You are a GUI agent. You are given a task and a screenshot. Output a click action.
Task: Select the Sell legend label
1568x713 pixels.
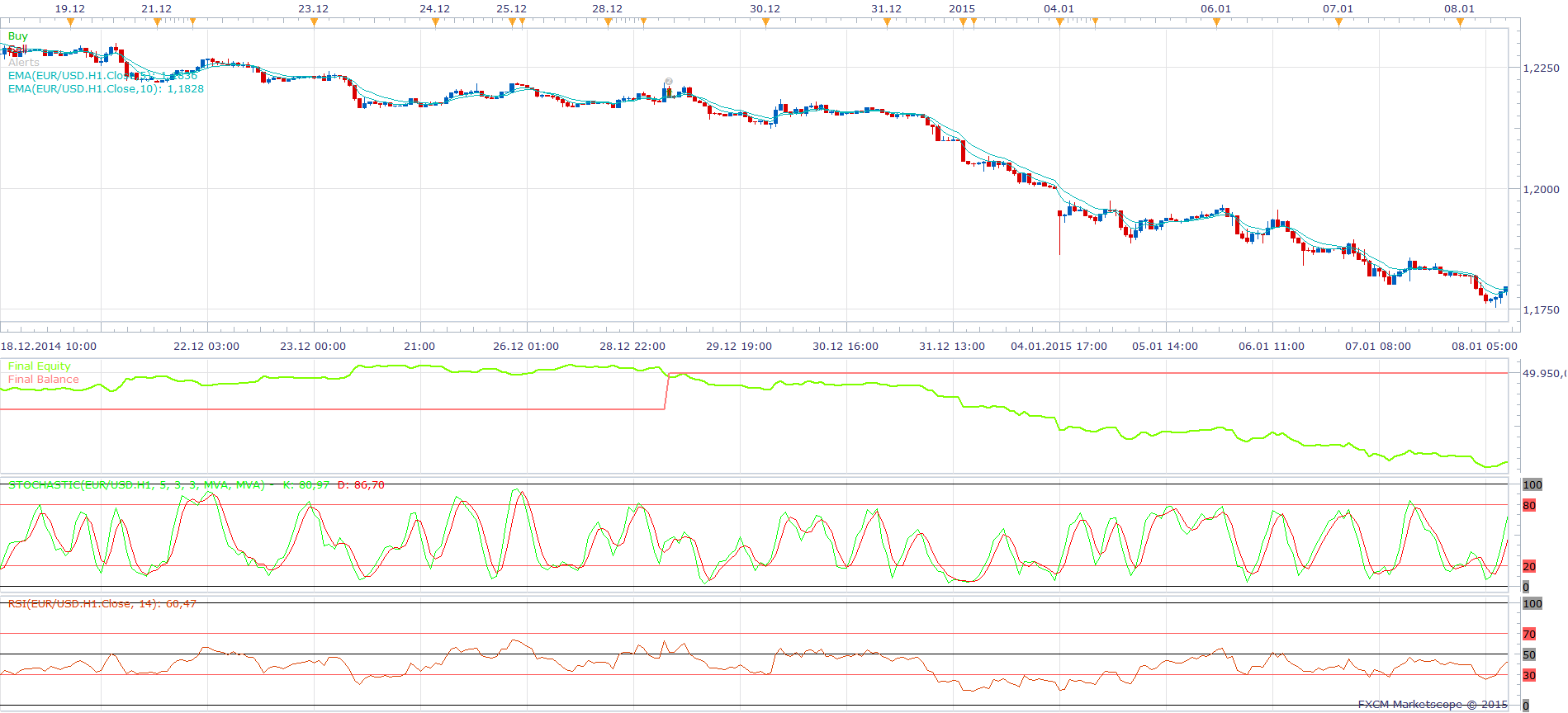pyautogui.click(x=17, y=50)
